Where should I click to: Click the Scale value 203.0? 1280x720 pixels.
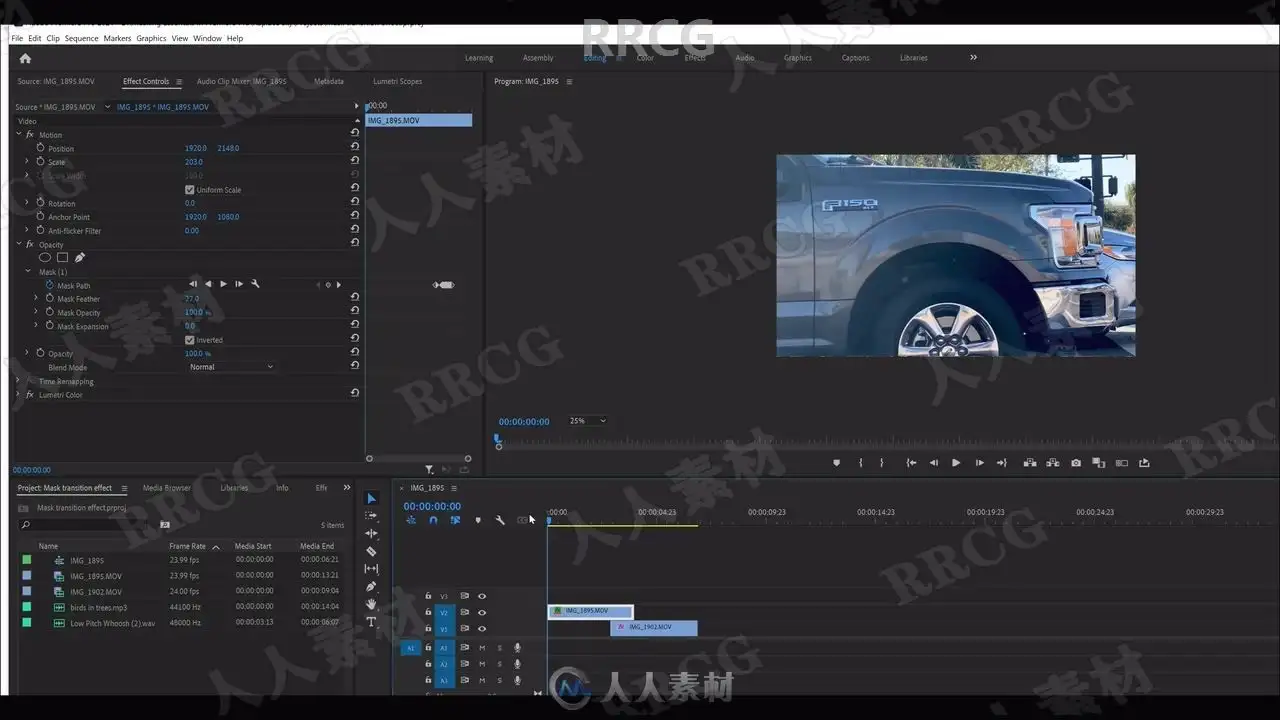194,161
